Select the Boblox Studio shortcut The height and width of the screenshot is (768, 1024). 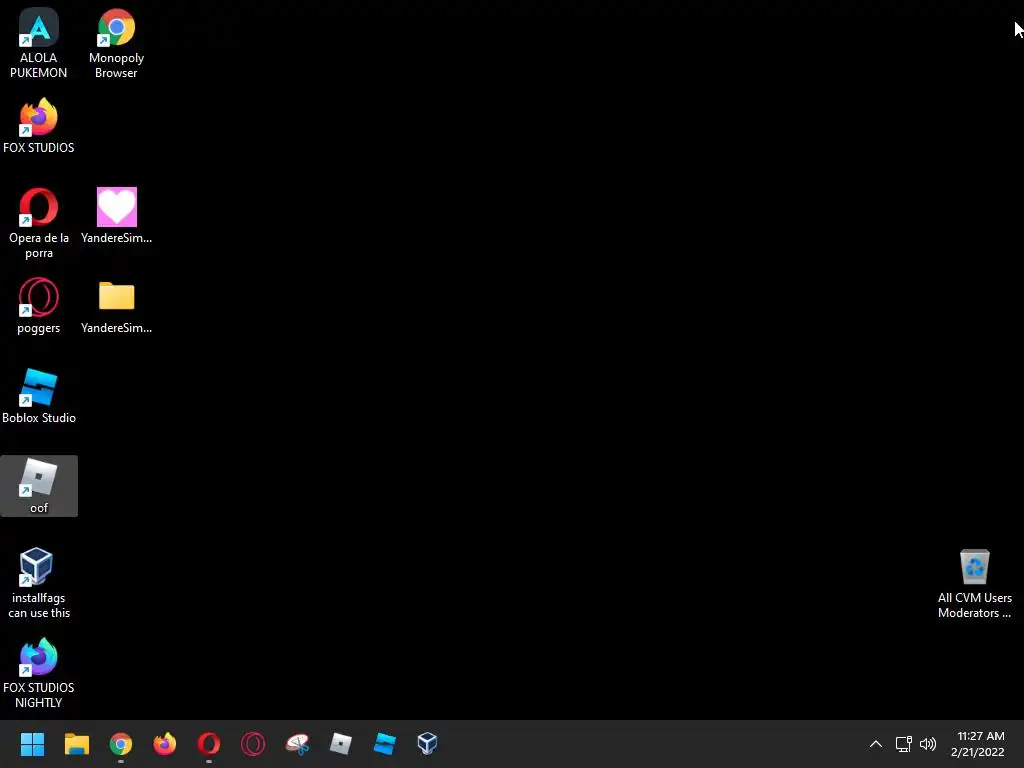point(39,396)
